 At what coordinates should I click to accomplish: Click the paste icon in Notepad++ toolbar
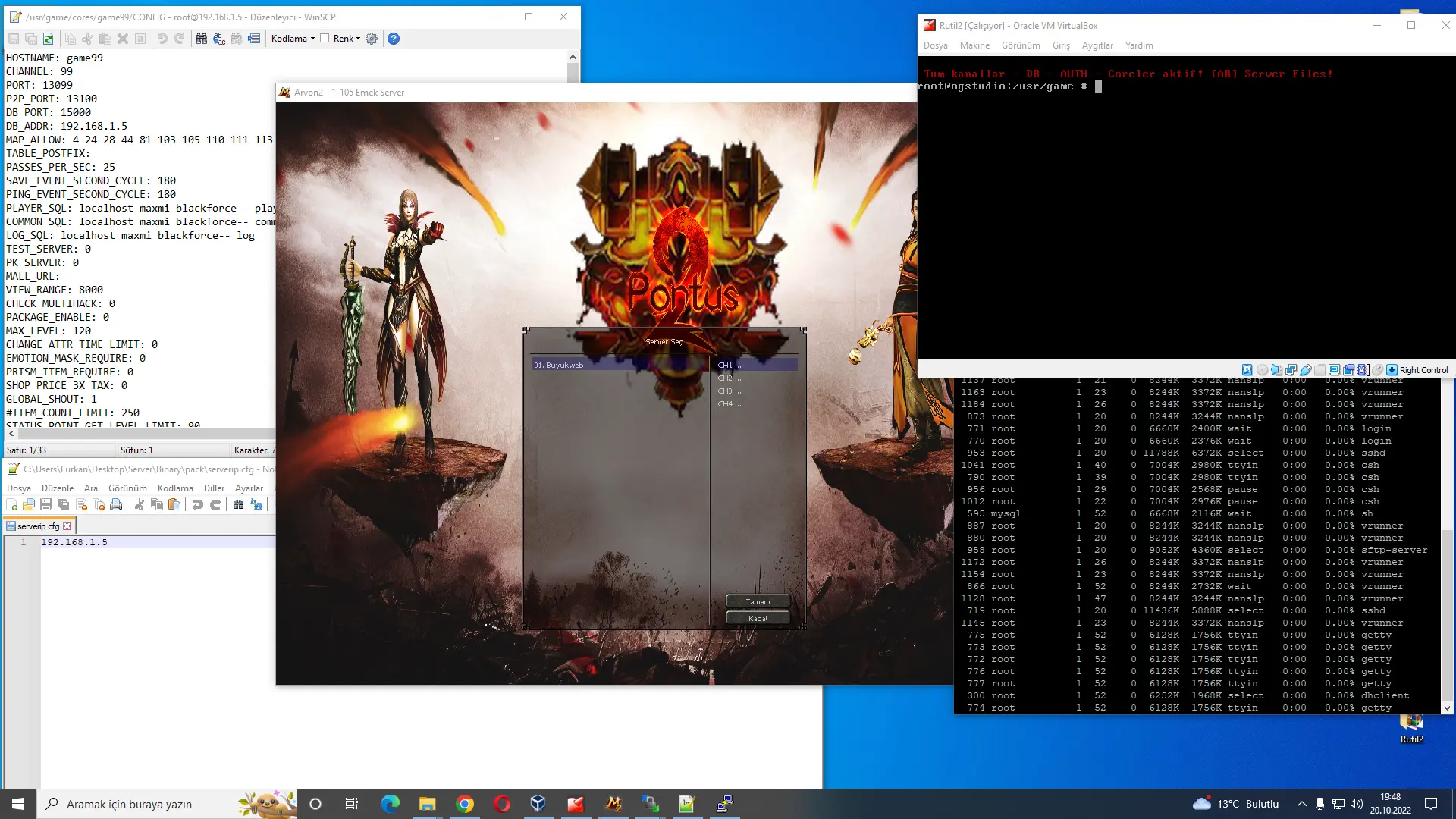tap(174, 505)
